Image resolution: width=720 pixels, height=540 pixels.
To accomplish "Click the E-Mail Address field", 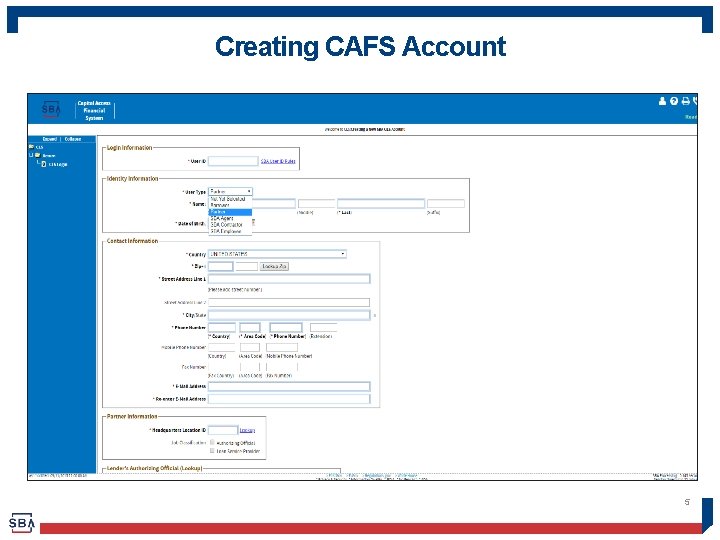I will [289, 386].
